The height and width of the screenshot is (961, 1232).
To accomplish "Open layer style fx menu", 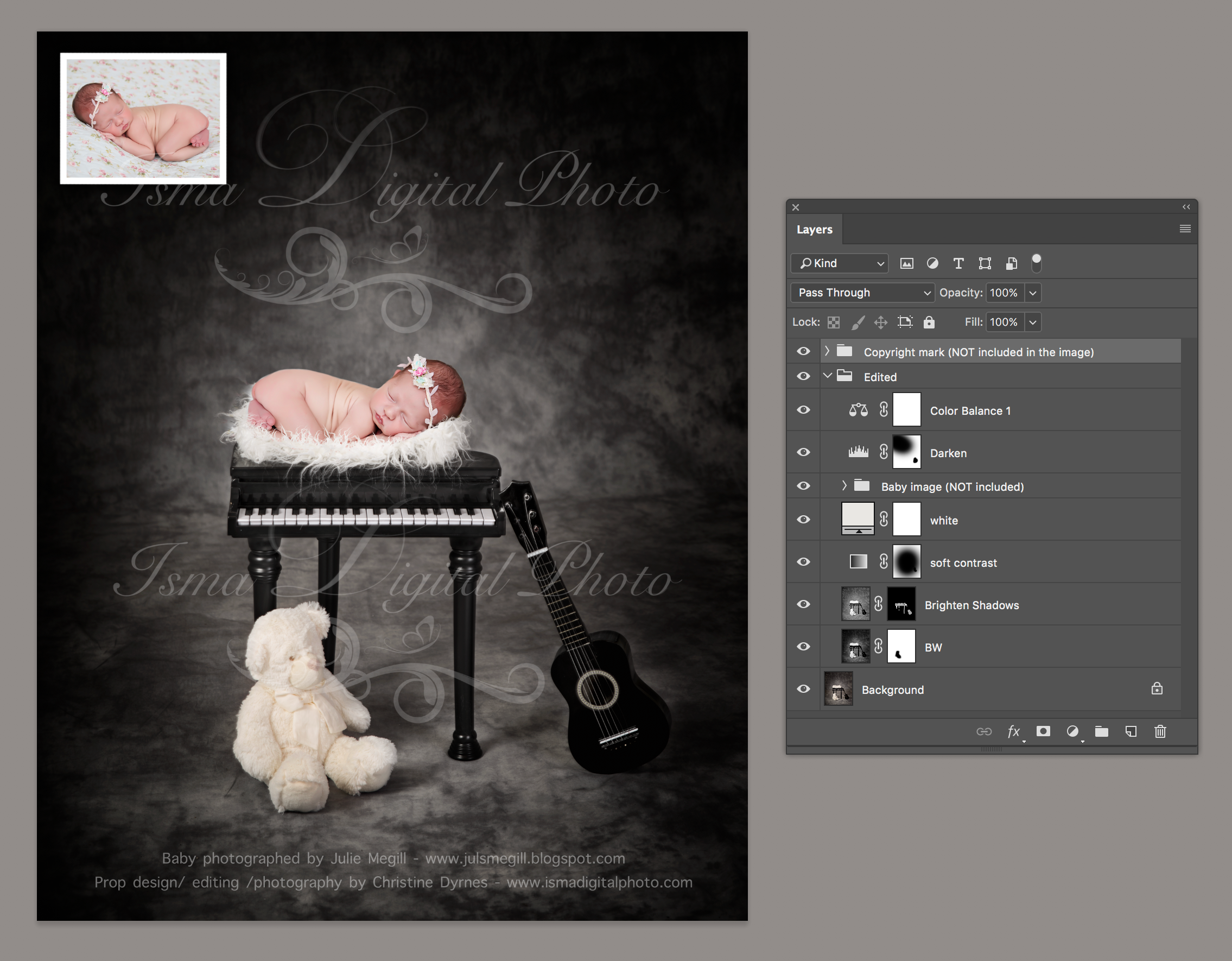I will point(1014,732).
